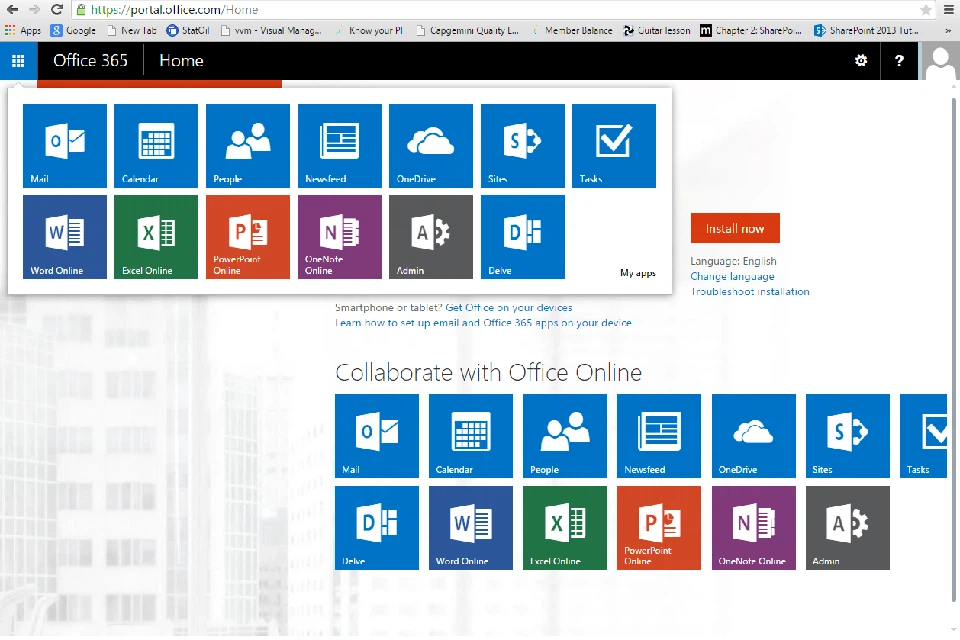Launch OneDrive from the app launcher panel
The height and width of the screenshot is (640, 960).
[x=431, y=146]
